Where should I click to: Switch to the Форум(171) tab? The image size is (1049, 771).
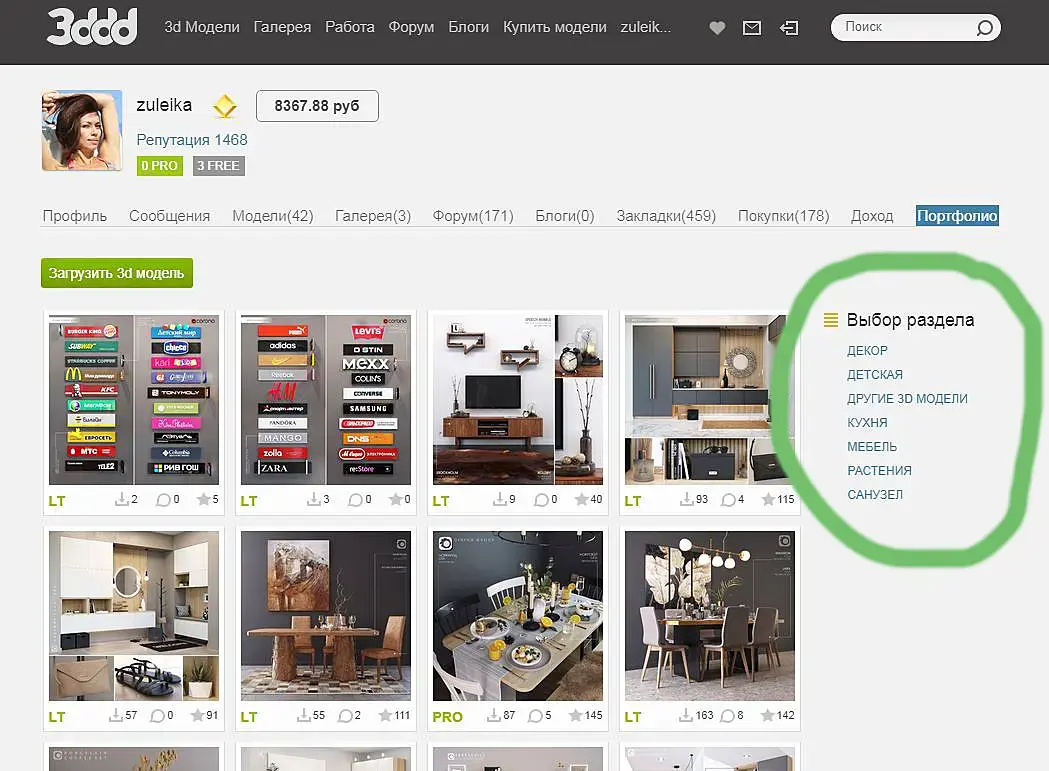473,216
